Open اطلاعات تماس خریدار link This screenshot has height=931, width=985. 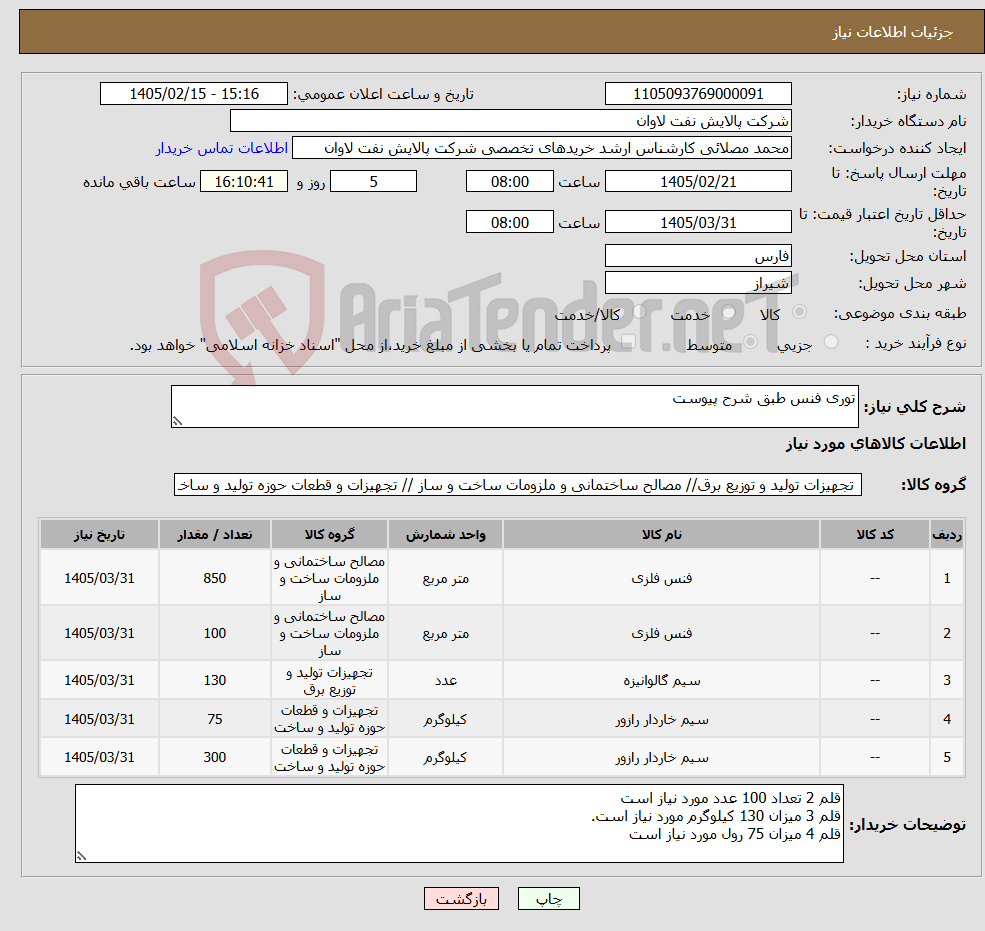(222, 148)
